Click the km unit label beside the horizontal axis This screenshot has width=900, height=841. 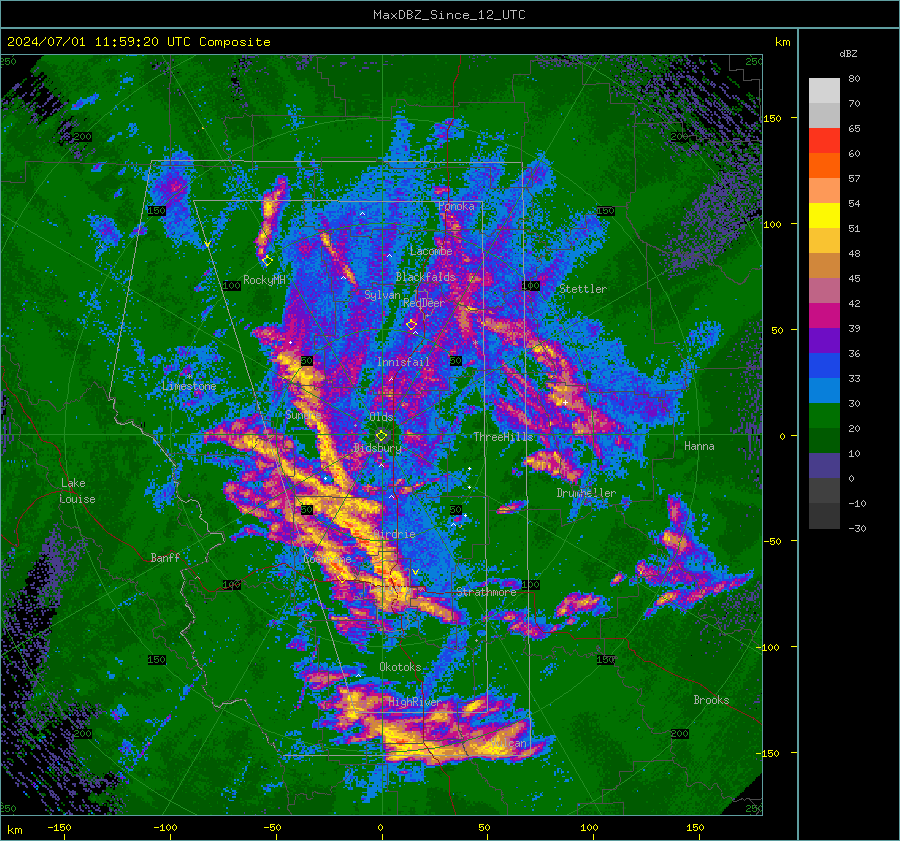pyautogui.click(x=14, y=830)
